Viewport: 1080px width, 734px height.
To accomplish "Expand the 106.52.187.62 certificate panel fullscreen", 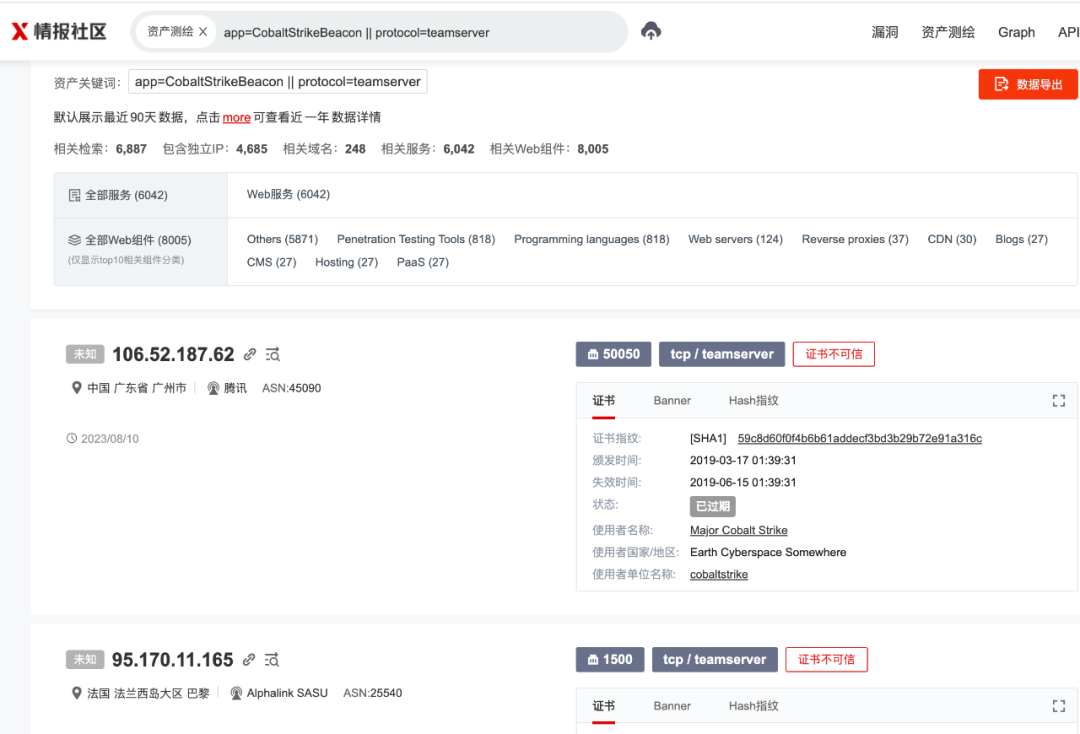I will tap(1059, 401).
